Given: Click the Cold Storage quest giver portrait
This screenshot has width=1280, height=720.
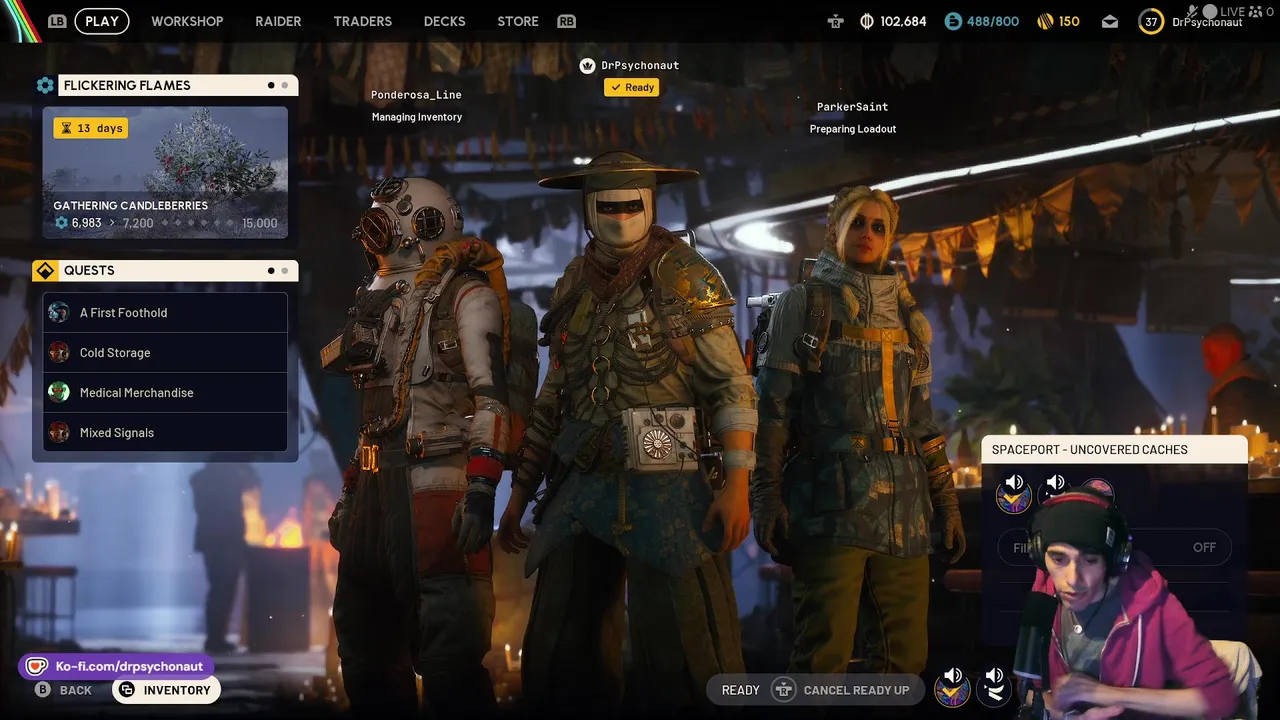Looking at the screenshot, I should tap(59, 352).
